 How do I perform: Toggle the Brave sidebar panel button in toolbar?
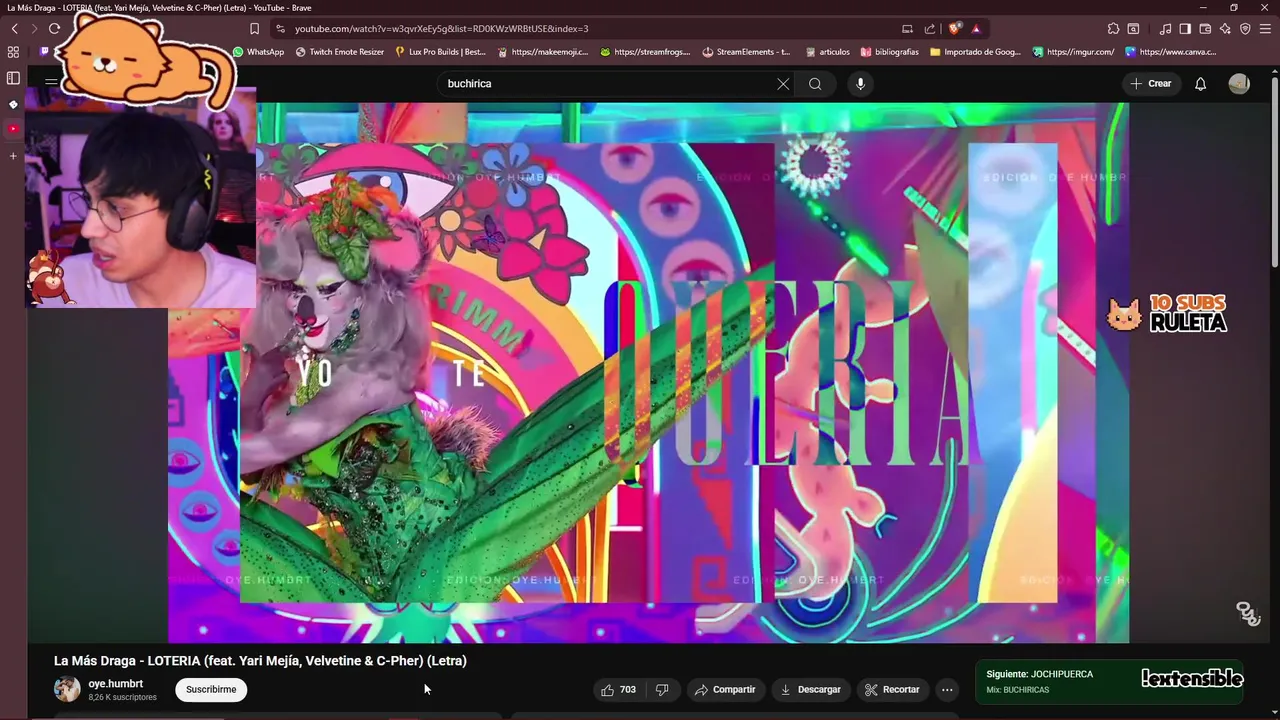[1185, 29]
